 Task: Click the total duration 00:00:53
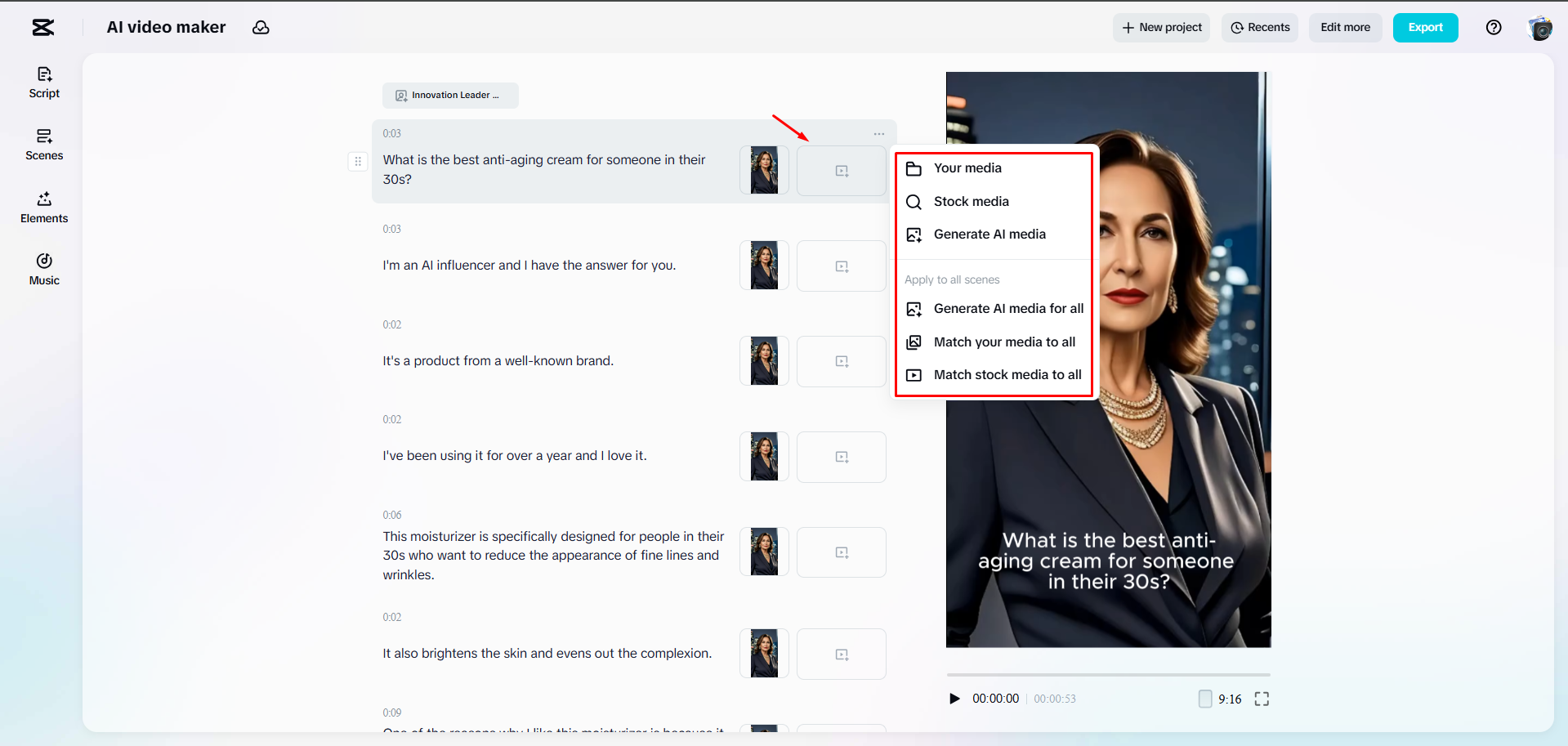pyautogui.click(x=1055, y=699)
